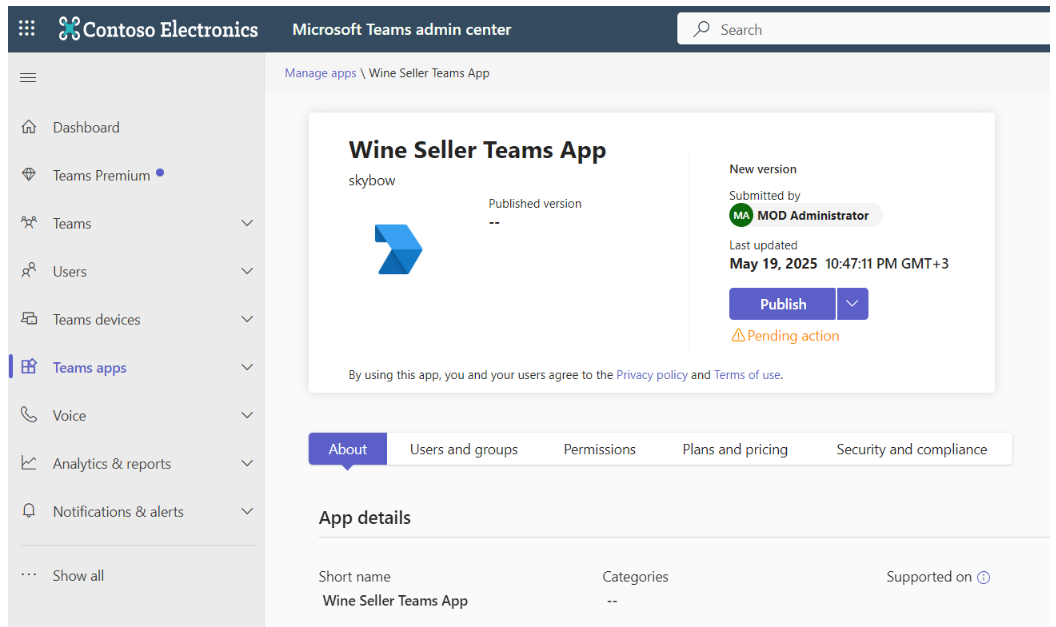Open the Terms of use link
This screenshot has height=627, width=1056.
(x=748, y=374)
